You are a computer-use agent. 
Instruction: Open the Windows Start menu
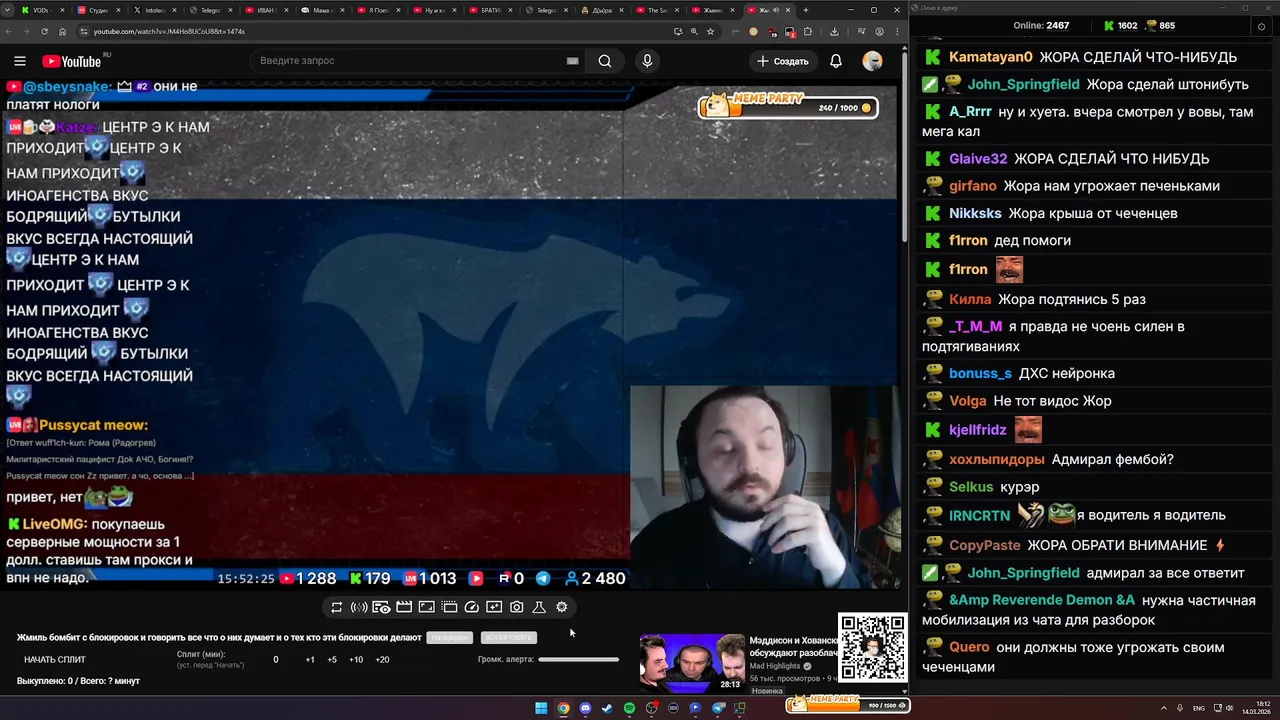click(x=541, y=708)
